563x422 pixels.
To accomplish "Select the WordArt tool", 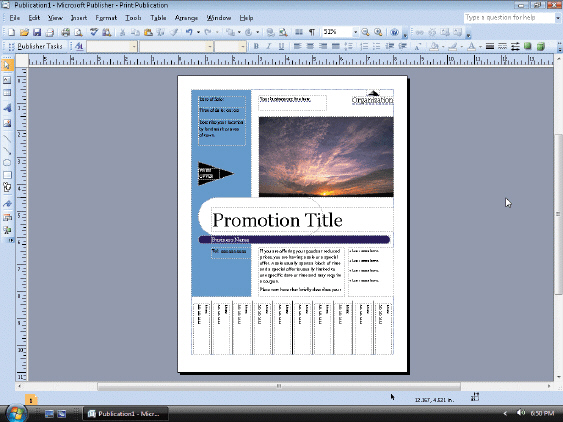I will tap(7, 108).
